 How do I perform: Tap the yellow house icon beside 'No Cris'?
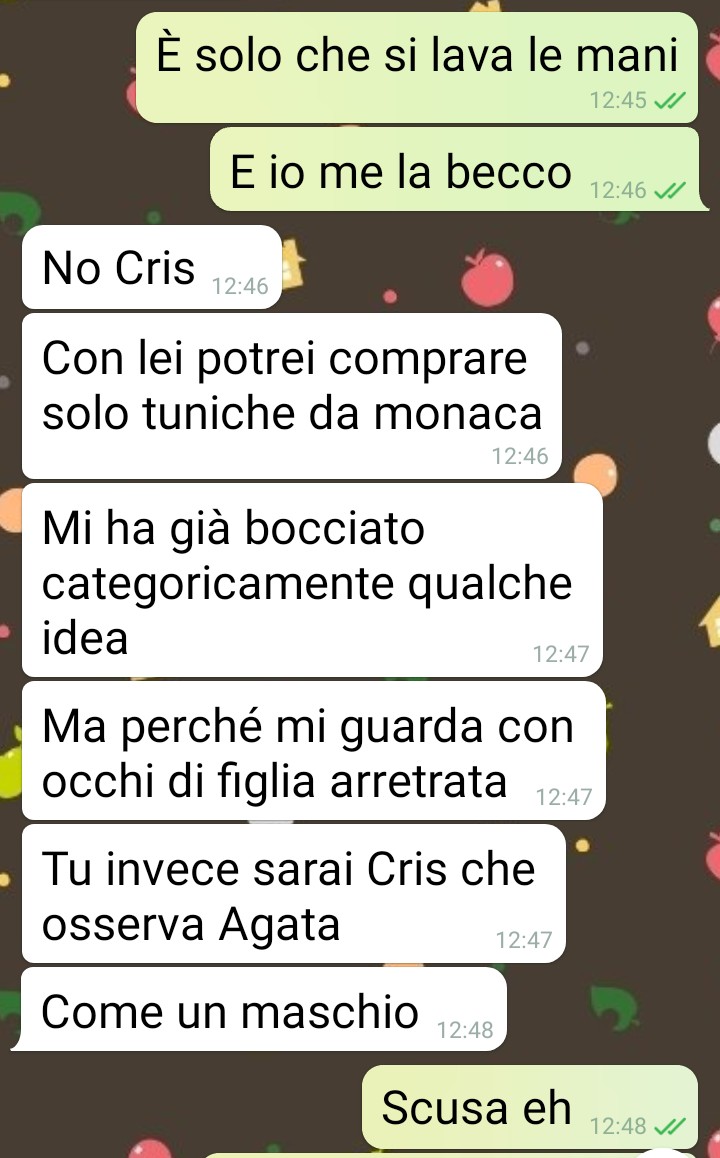[294, 263]
